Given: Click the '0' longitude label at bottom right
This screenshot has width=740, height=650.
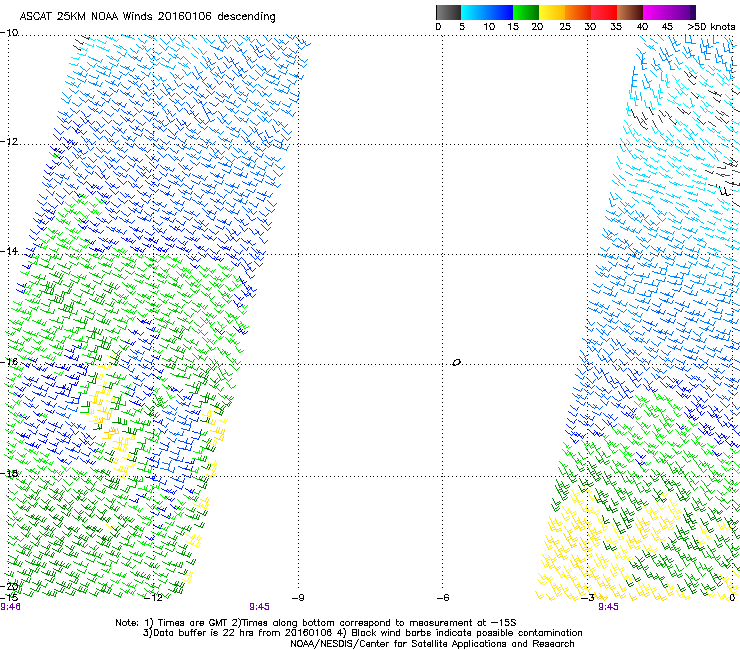Looking at the screenshot, I should (x=732, y=598).
